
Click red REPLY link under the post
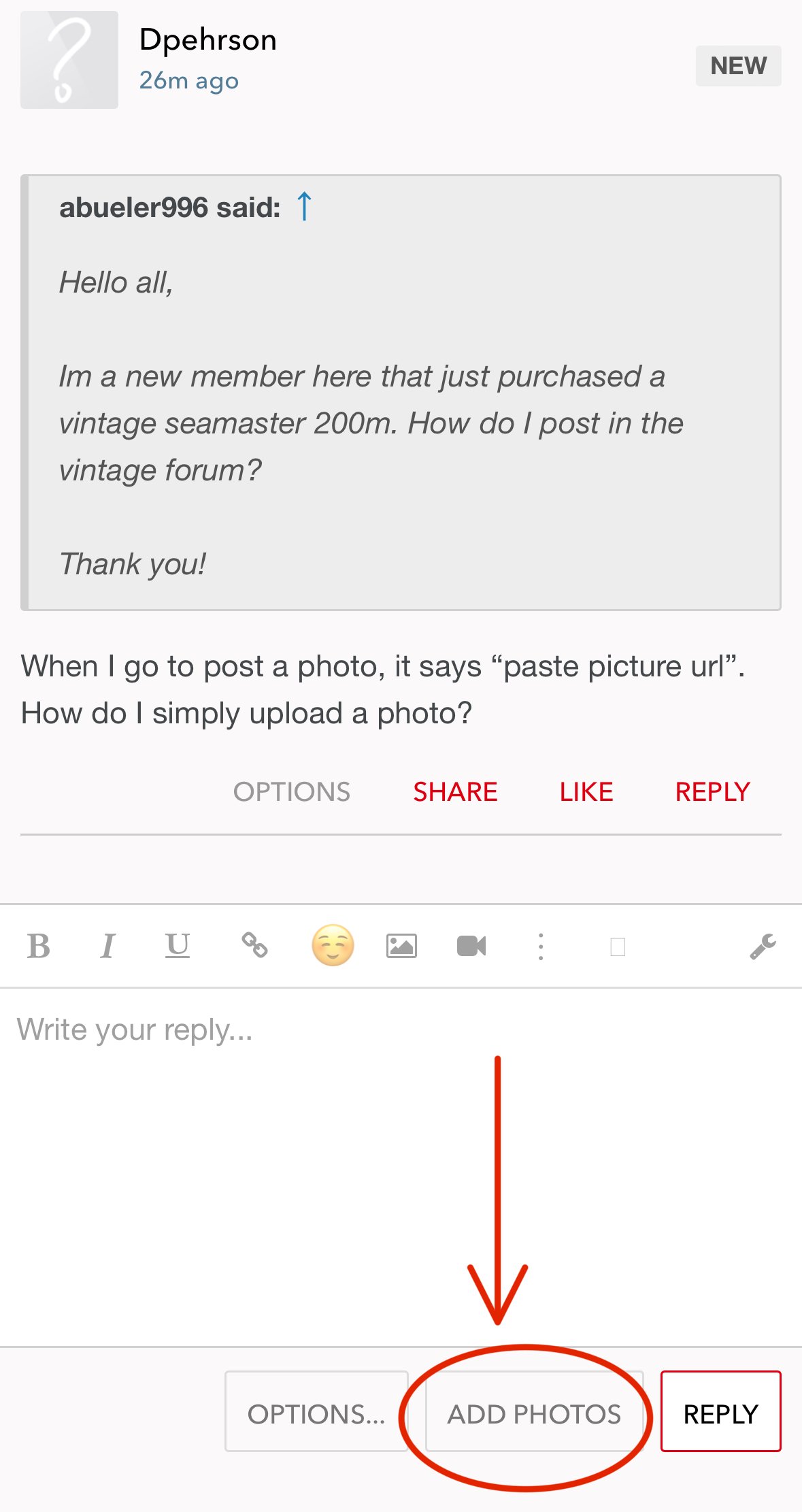point(712,792)
